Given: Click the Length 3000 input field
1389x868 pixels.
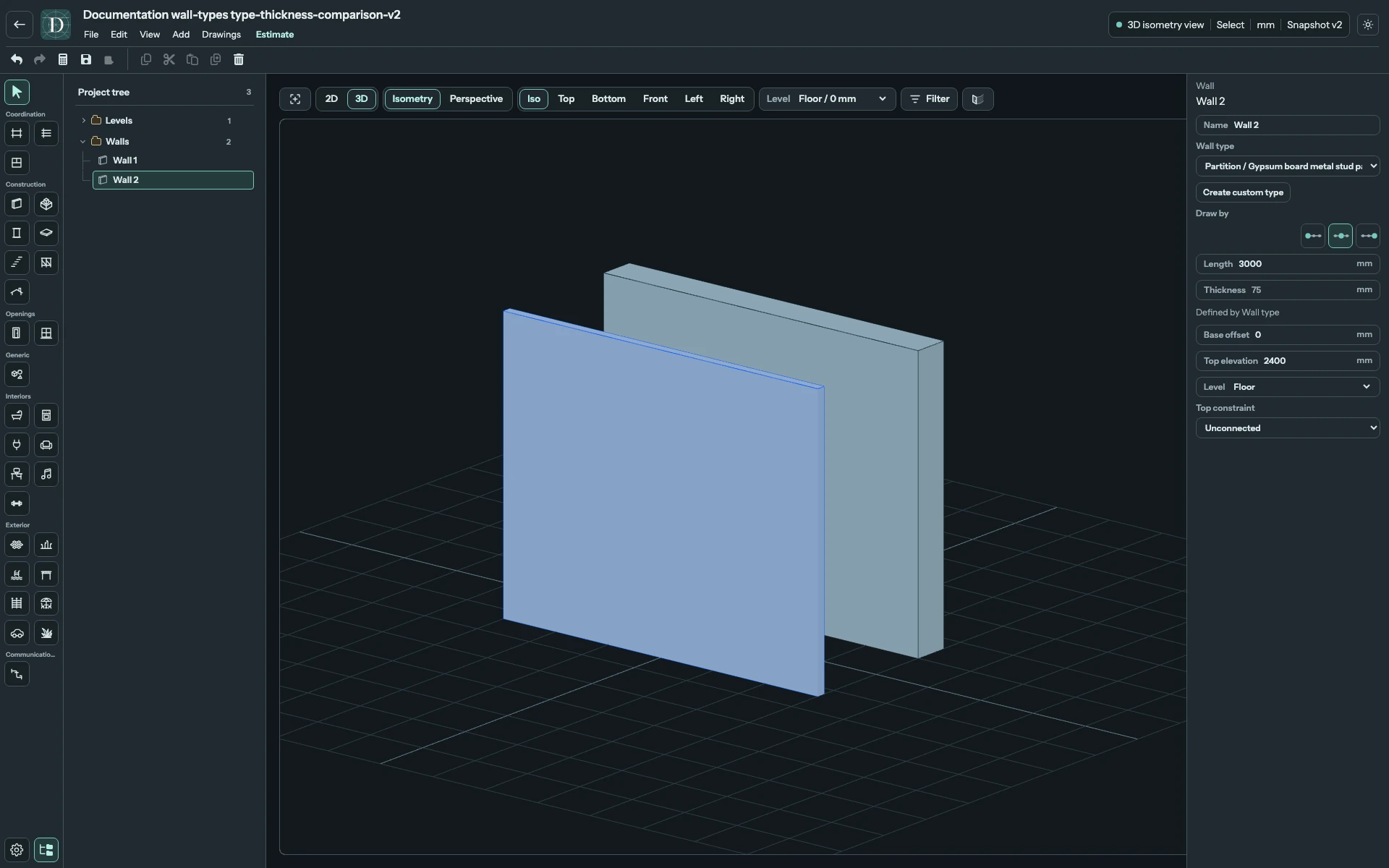Looking at the screenshot, I should click(x=1288, y=264).
